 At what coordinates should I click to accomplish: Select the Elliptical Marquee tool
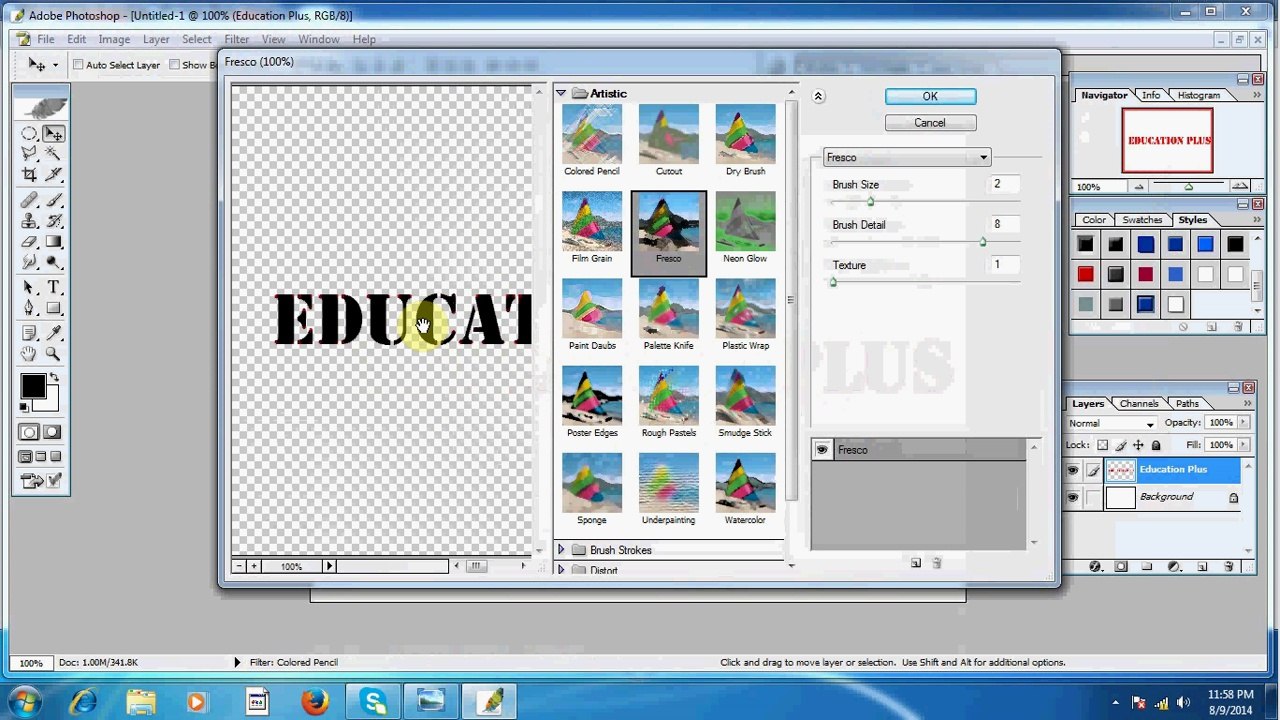pos(29,133)
